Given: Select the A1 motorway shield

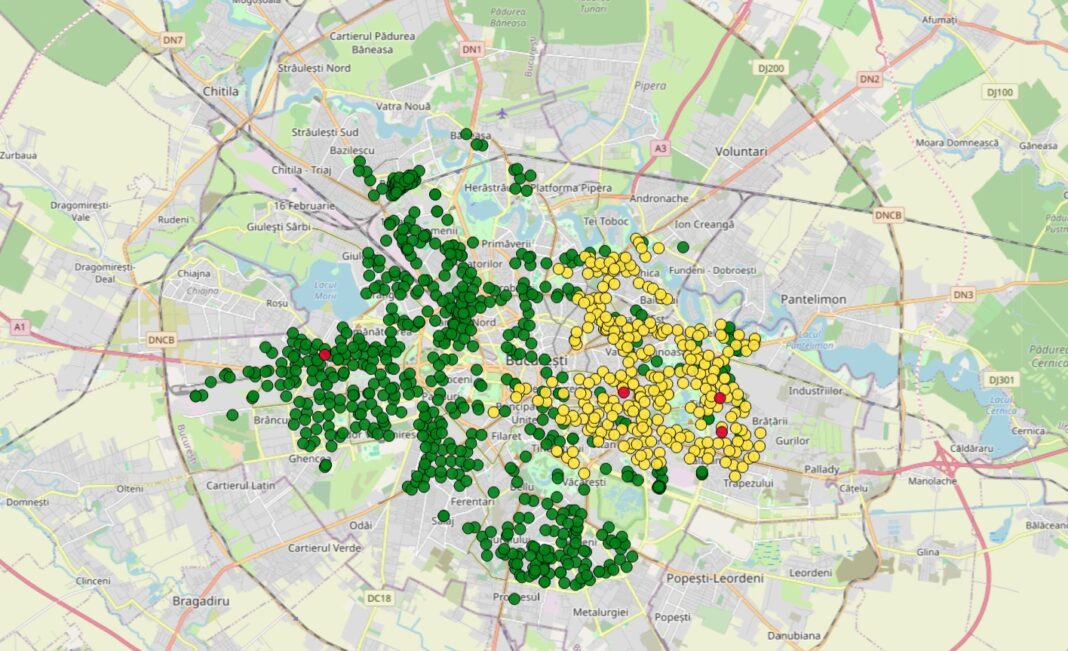Looking at the screenshot, I should pos(19,326).
